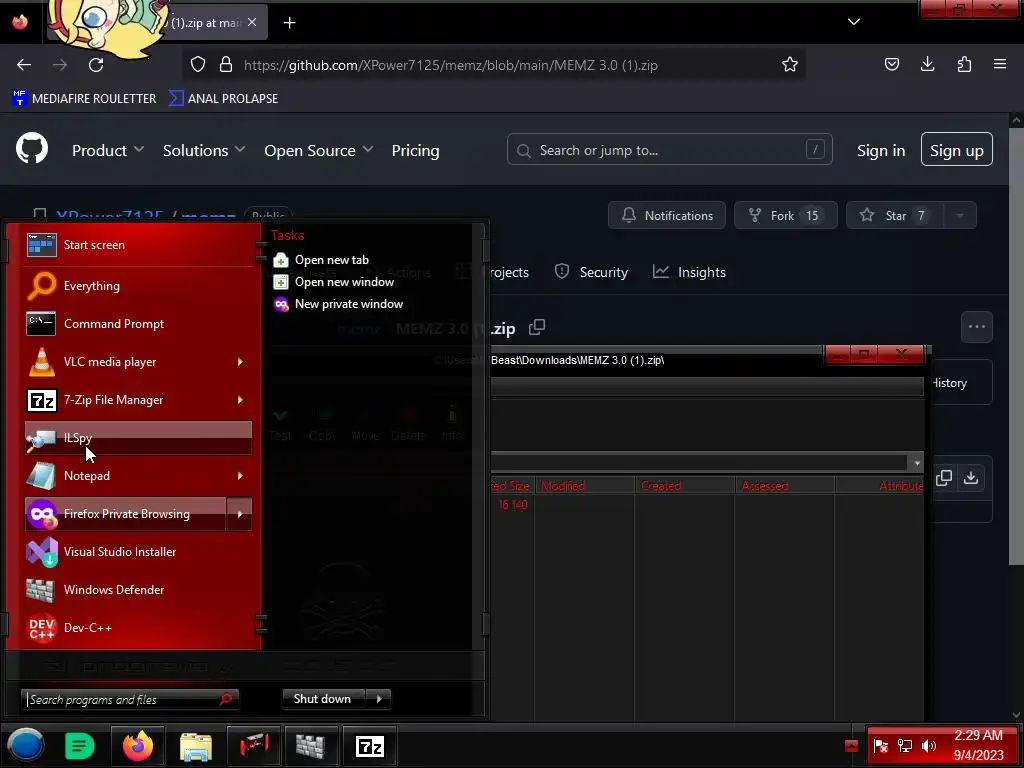Viewport: 1024px width, 768px height.
Task: Open Shut down options arrow
Action: [x=379, y=699]
